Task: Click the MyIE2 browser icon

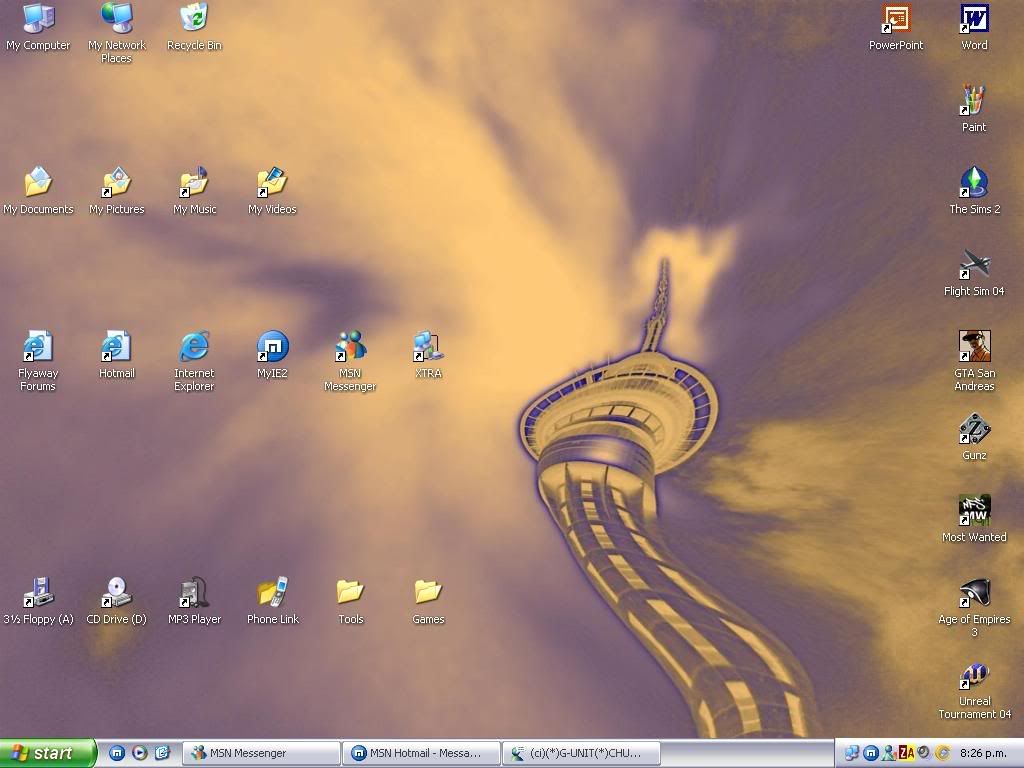Action: 272,347
